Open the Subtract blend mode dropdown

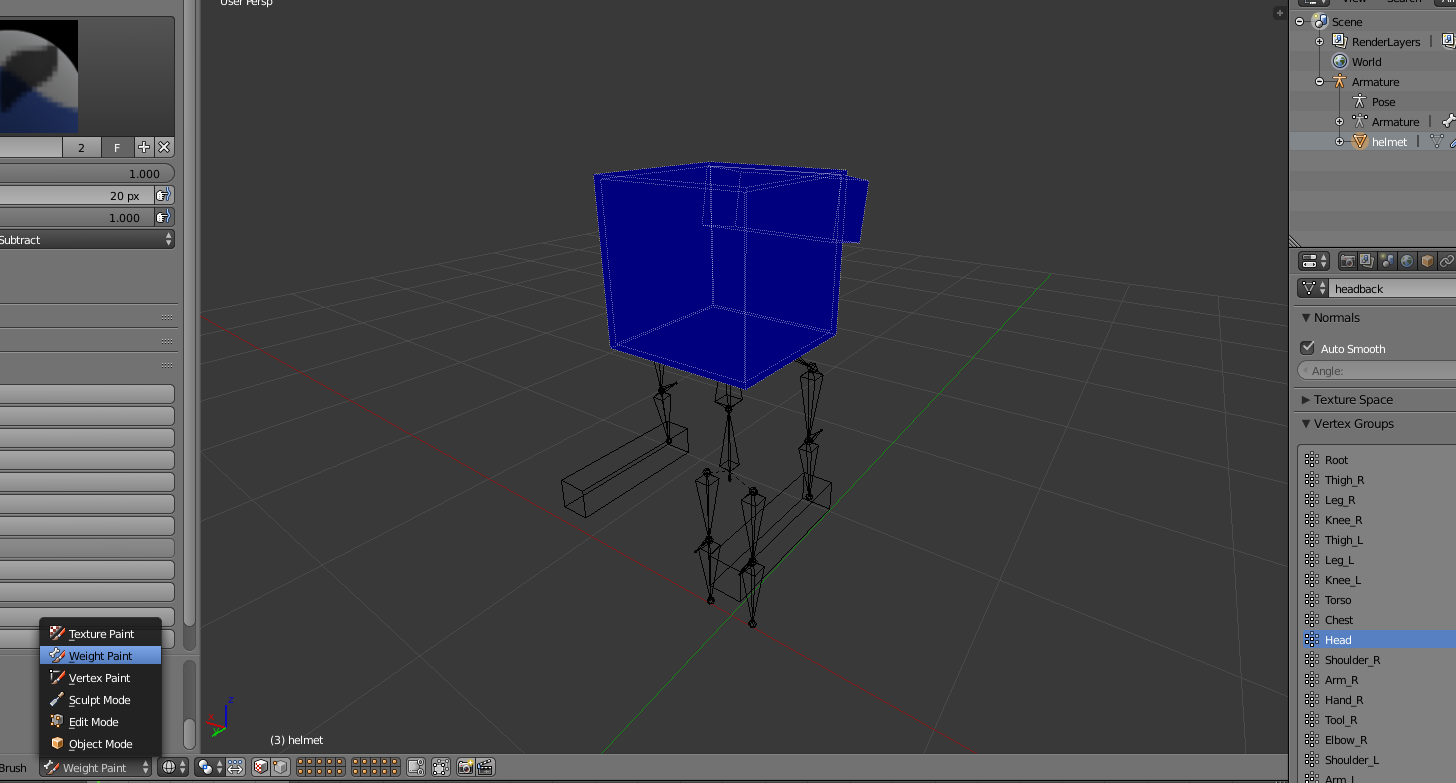[x=87, y=240]
